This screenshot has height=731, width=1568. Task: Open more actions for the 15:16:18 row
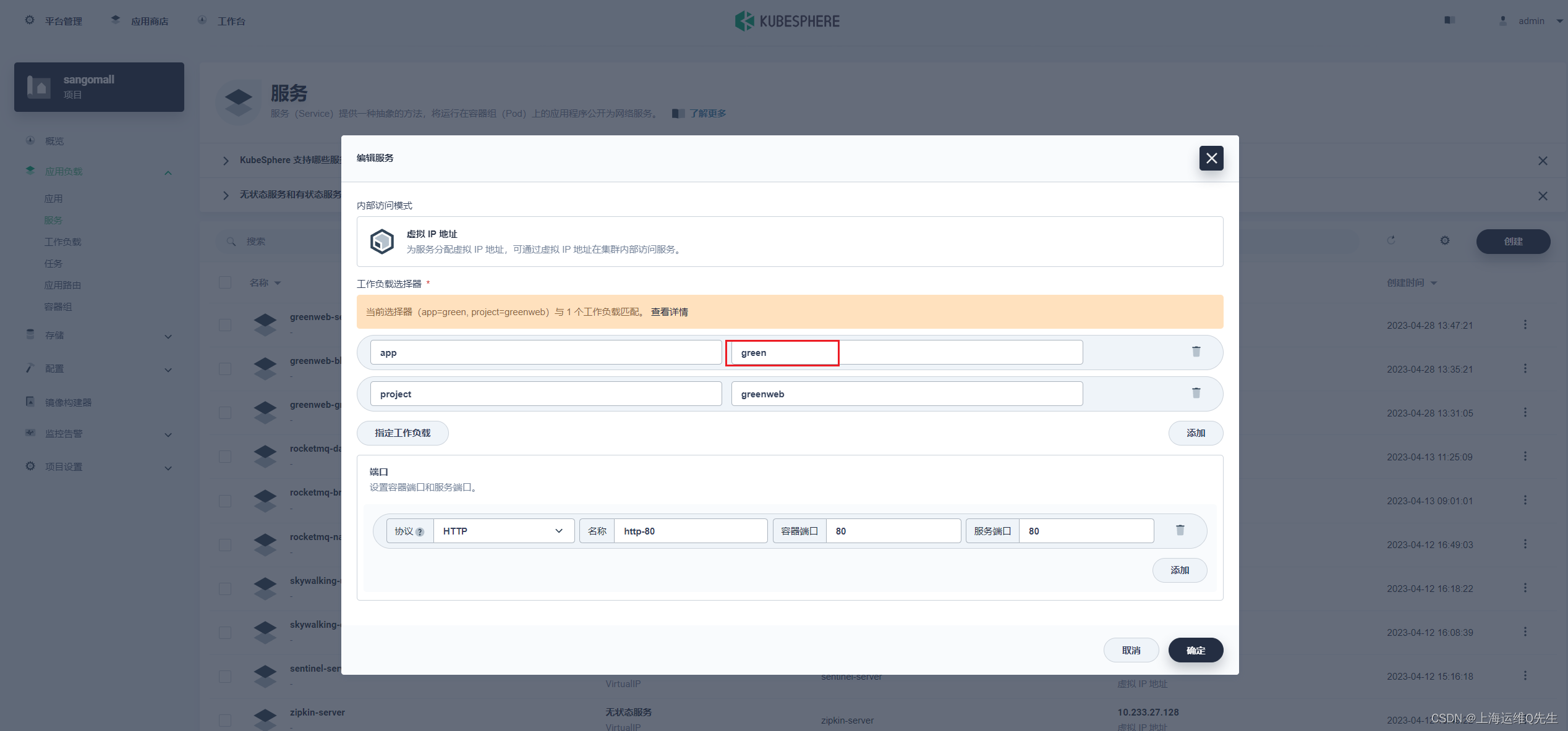1525,676
